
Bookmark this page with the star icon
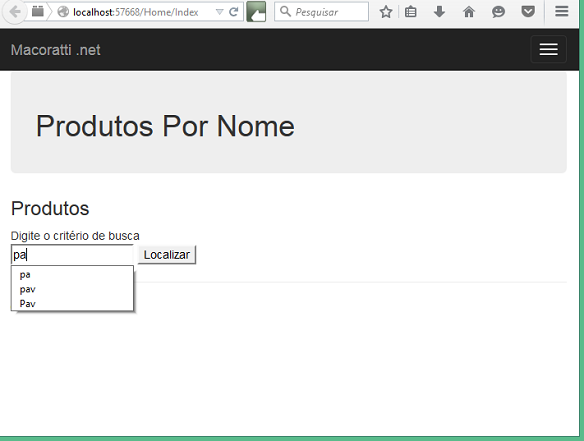[386, 12]
